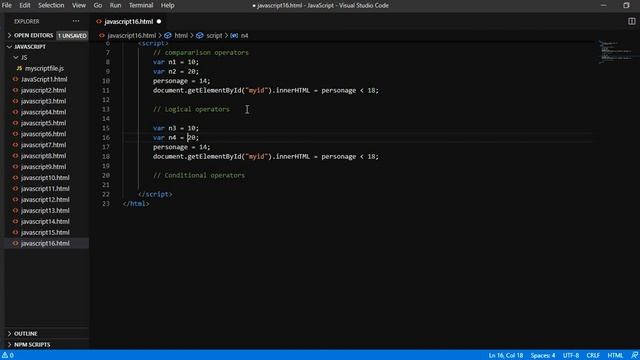Open the View menu
Screen dimensions: 640x360
(79, 5)
